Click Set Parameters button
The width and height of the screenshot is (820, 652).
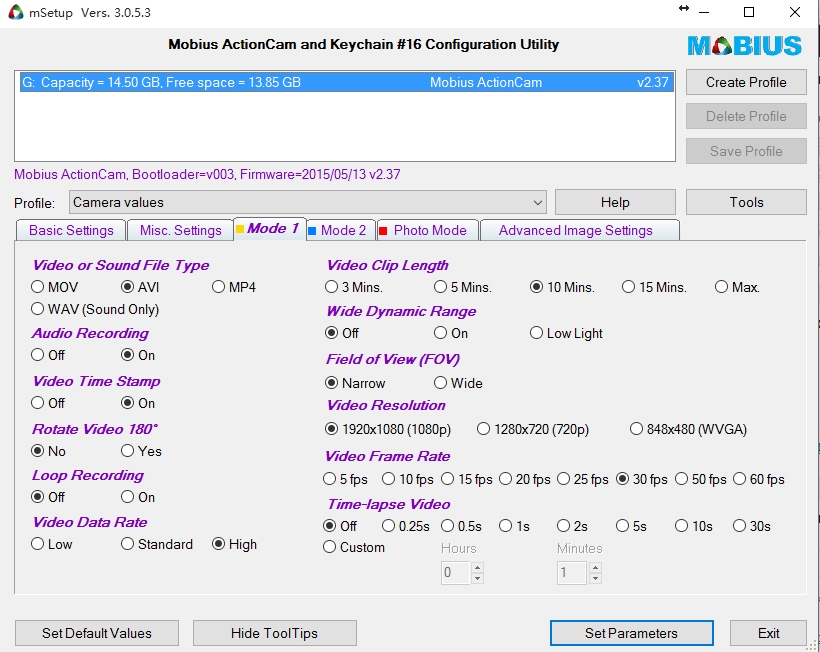631,633
